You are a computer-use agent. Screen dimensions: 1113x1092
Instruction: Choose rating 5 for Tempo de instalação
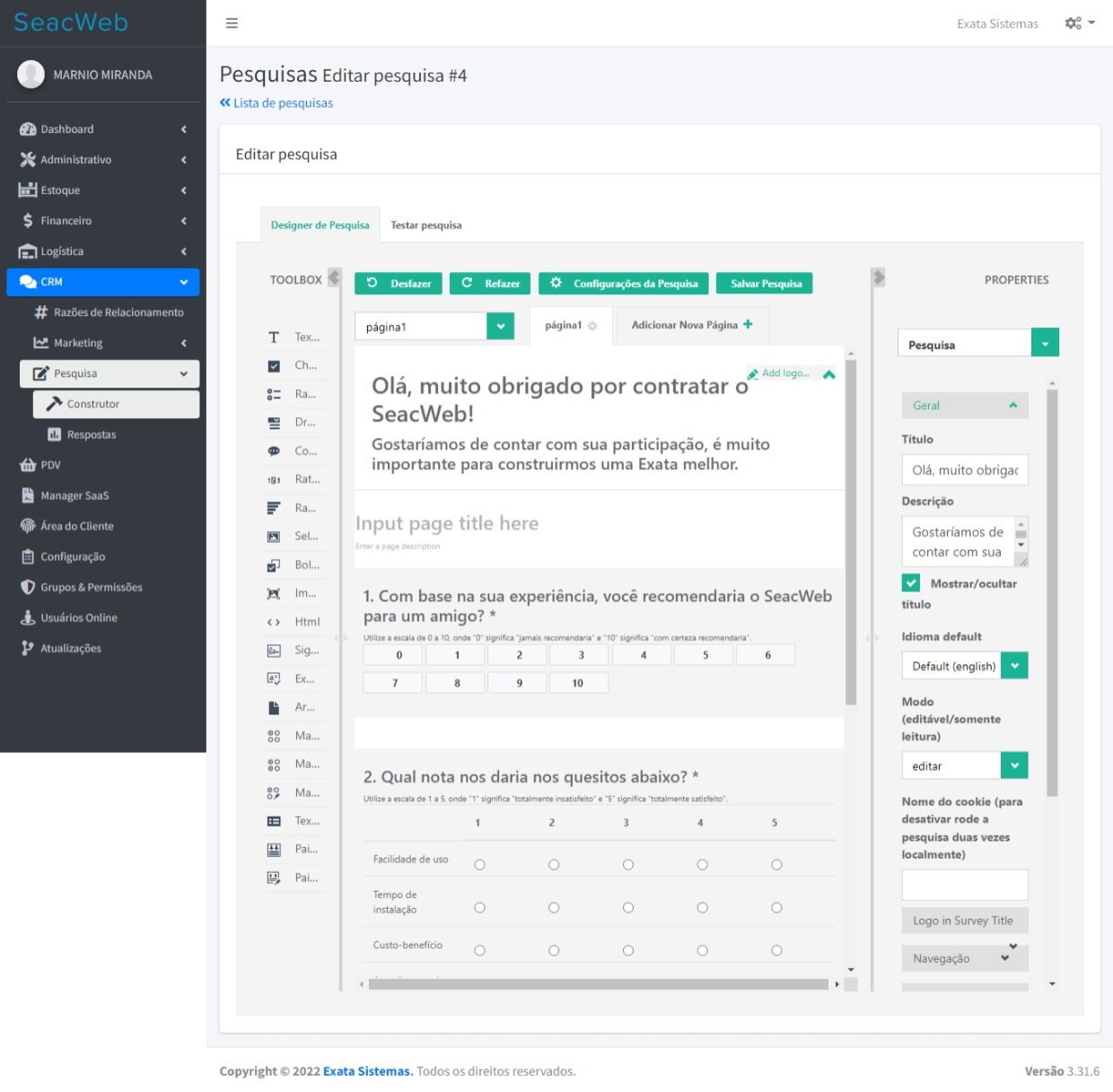tap(776, 908)
